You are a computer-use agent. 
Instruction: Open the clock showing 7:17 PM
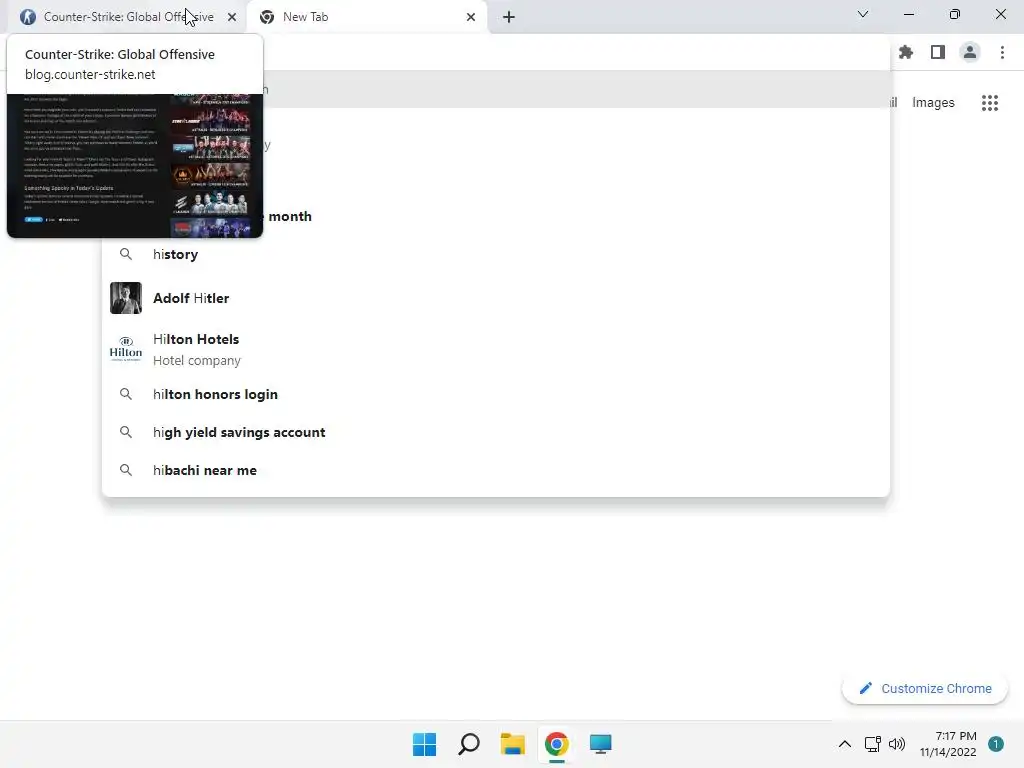pyautogui.click(x=948, y=744)
